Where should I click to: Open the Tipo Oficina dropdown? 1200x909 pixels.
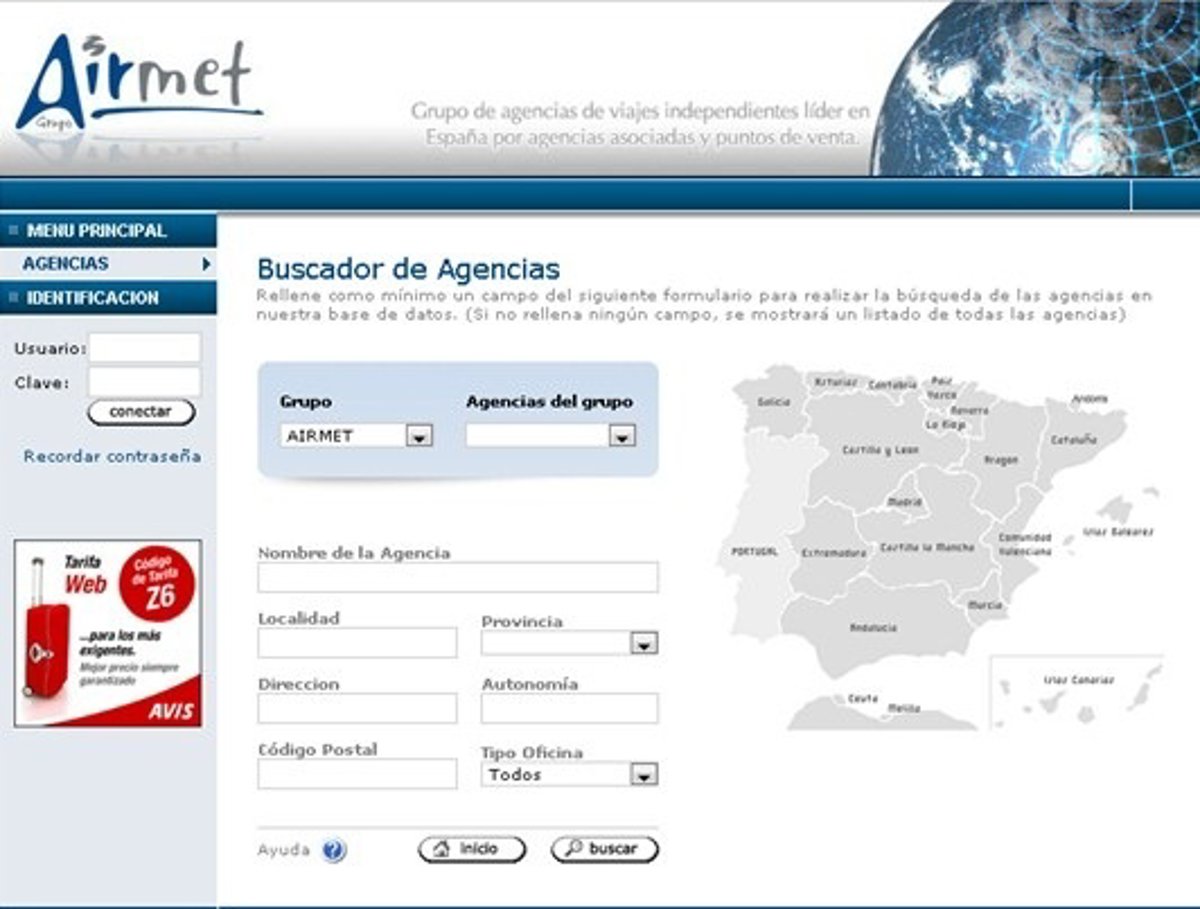click(569, 775)
